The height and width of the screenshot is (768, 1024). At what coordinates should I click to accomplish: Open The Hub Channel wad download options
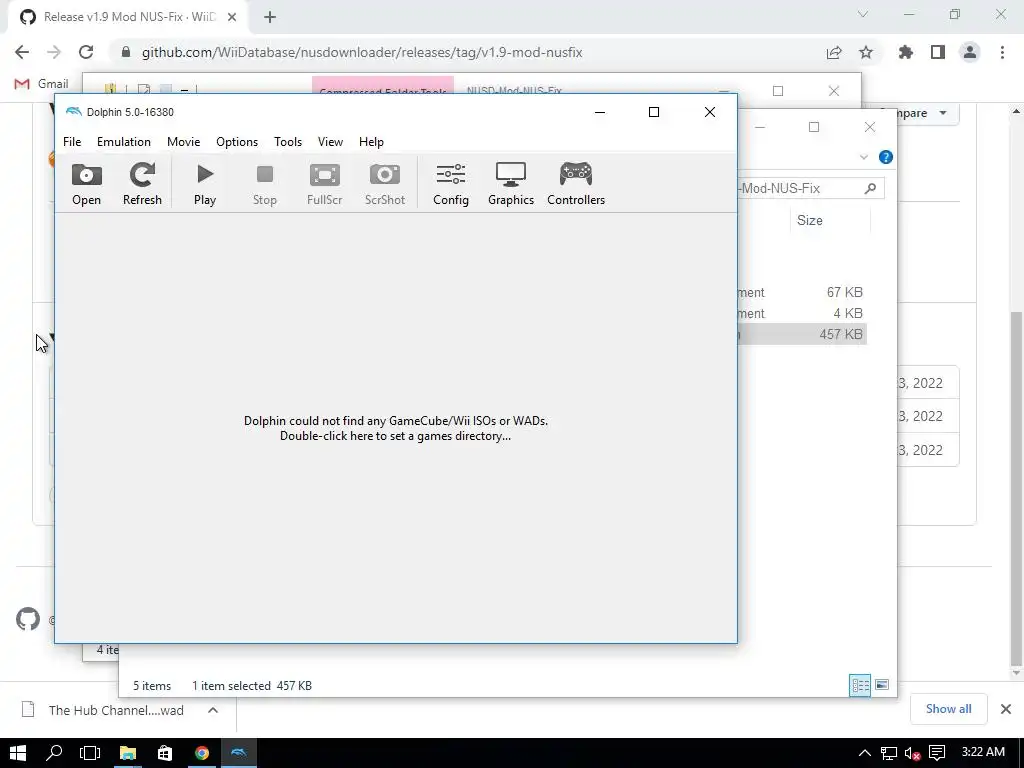click(213, 710)
